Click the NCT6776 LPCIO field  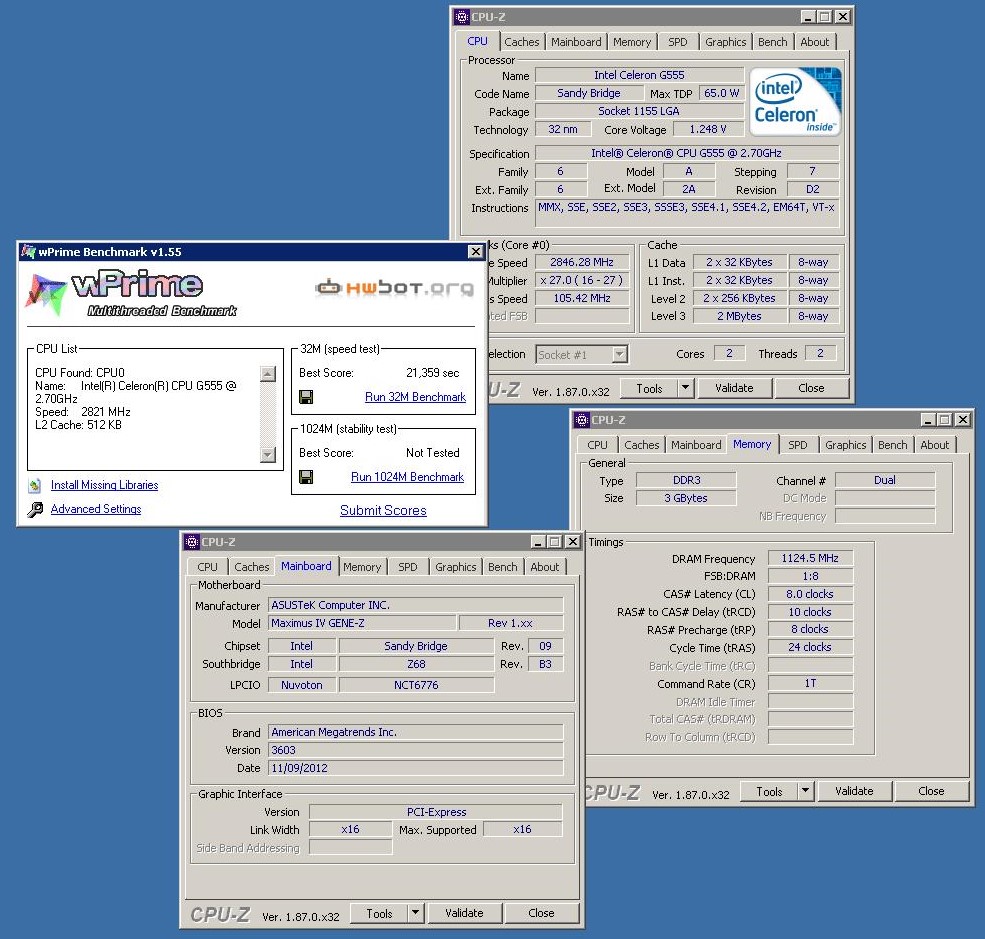(x=416, y=685)
